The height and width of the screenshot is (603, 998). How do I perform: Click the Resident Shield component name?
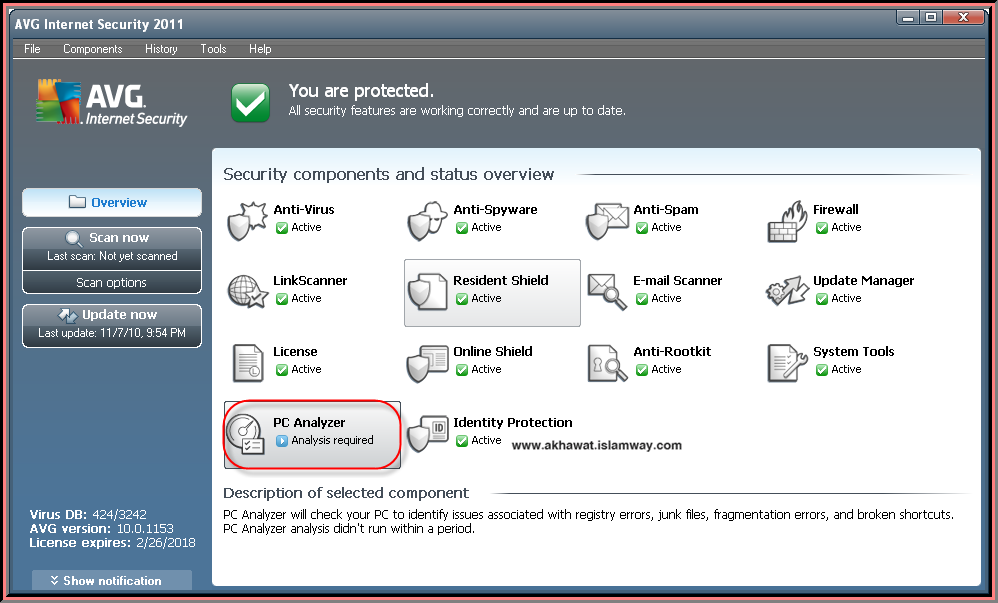(501, 280)
